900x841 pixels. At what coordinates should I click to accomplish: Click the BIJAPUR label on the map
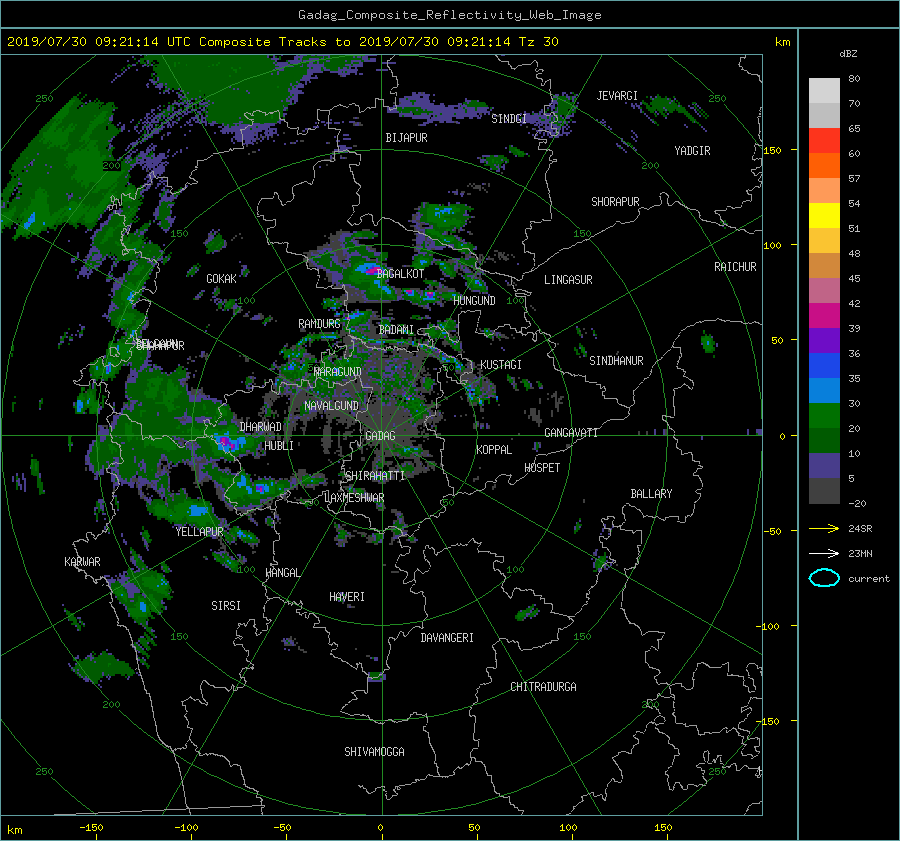click(406, 138)
